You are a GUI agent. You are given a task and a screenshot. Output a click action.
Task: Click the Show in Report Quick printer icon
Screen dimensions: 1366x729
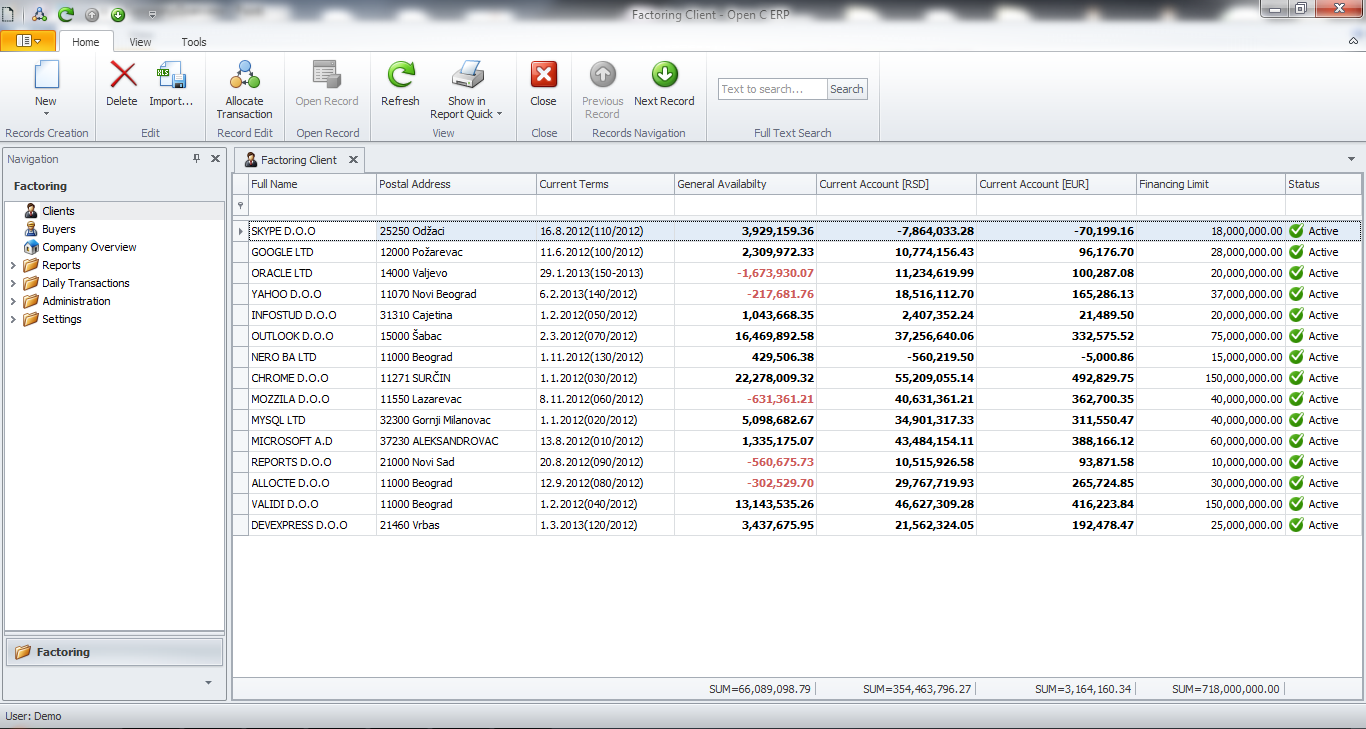(x=467, y=75)
